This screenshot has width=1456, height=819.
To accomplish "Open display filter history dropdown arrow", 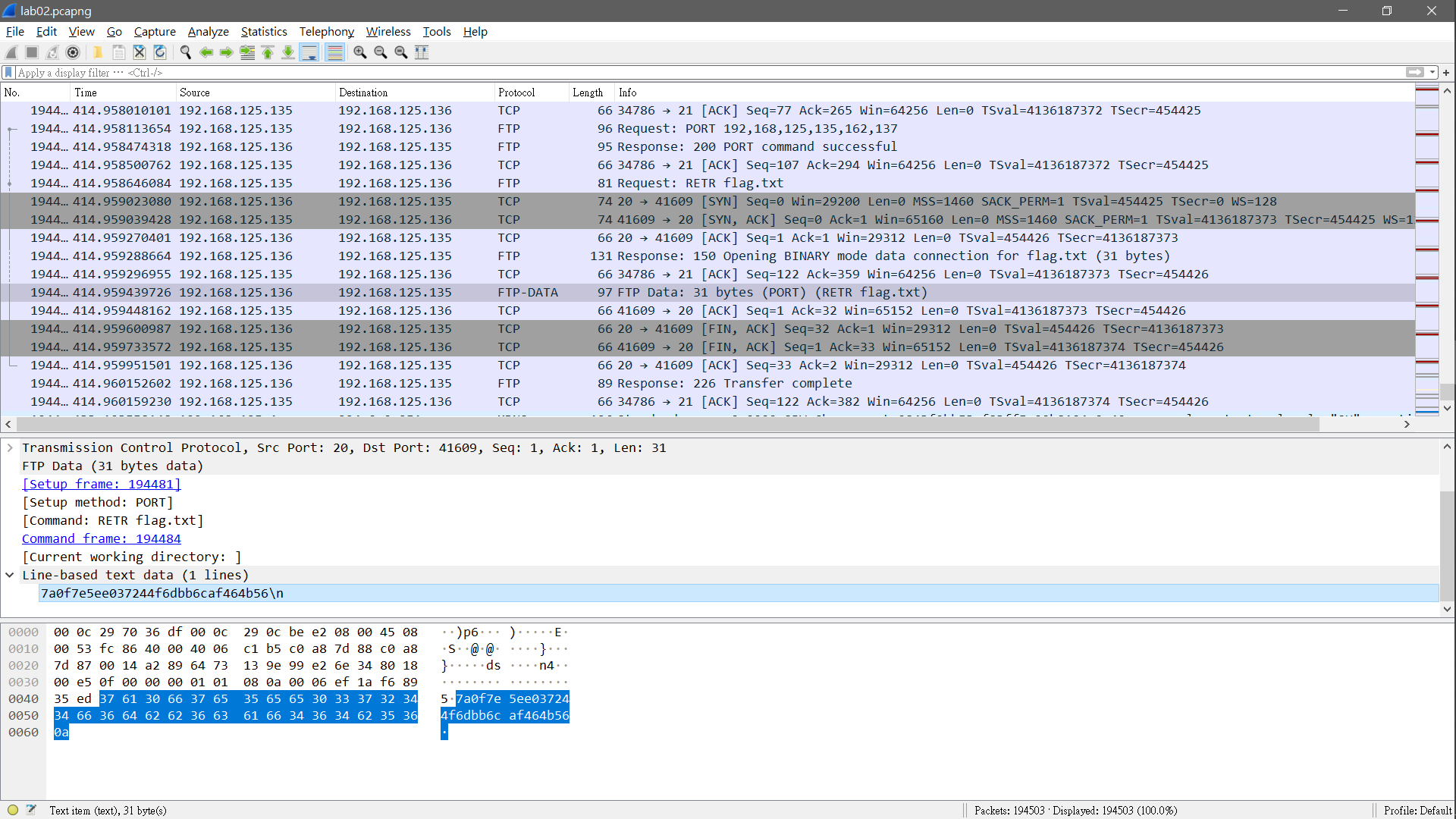I will point(1432,73).
